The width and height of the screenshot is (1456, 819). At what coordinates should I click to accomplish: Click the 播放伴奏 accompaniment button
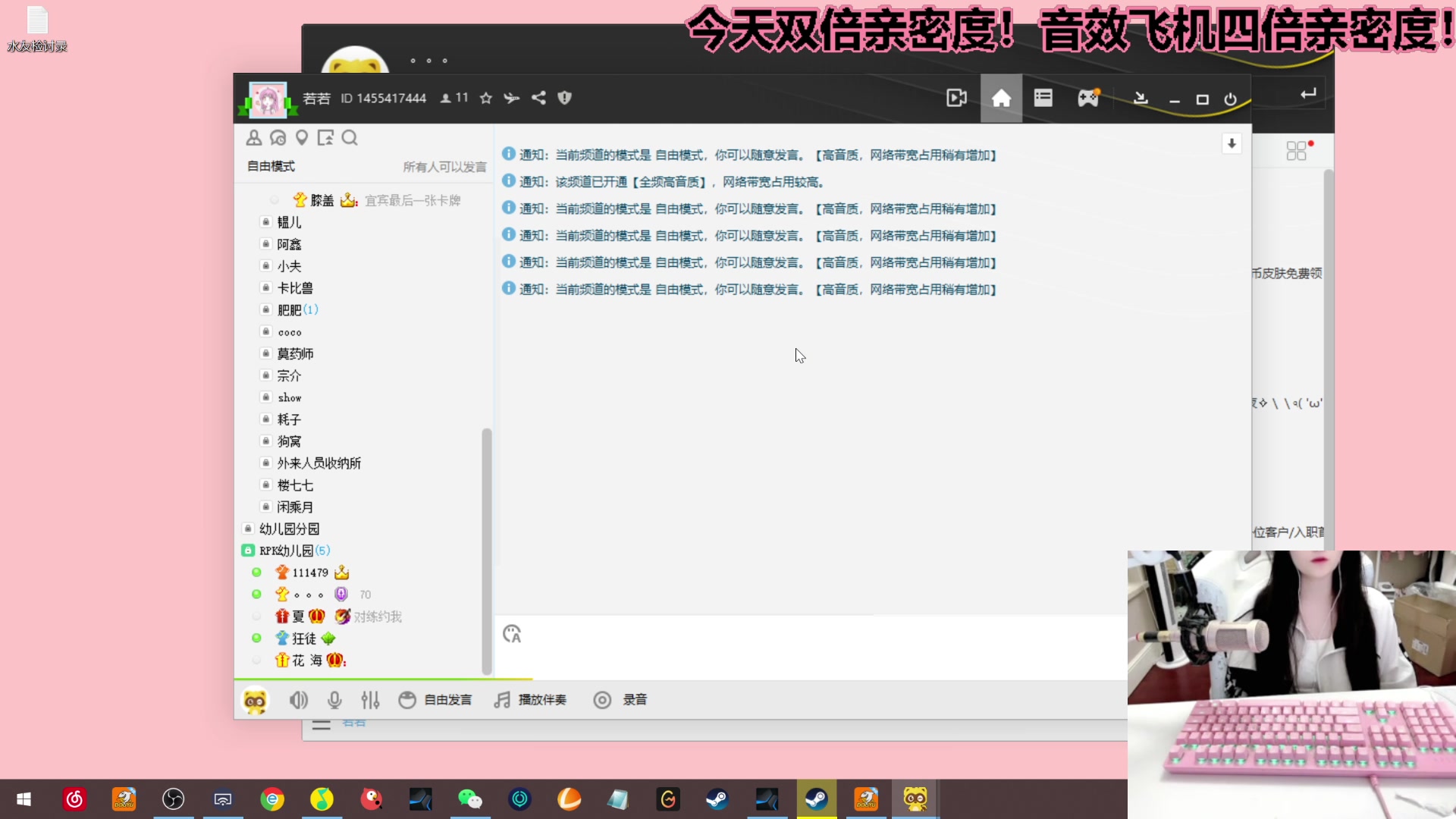(x=530, y=699)
